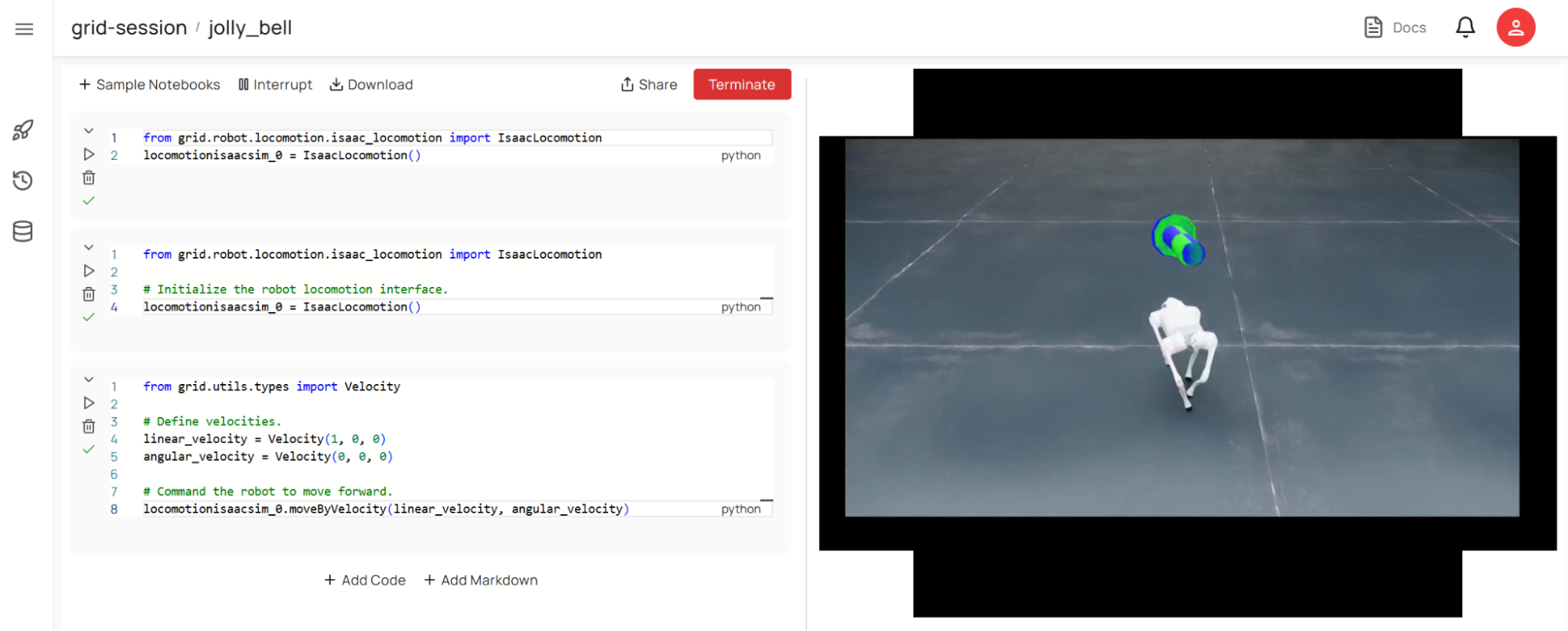Open the database storage sidebar icon
The width and height of the screenshot is (1568, 631).
pos(23,232)
